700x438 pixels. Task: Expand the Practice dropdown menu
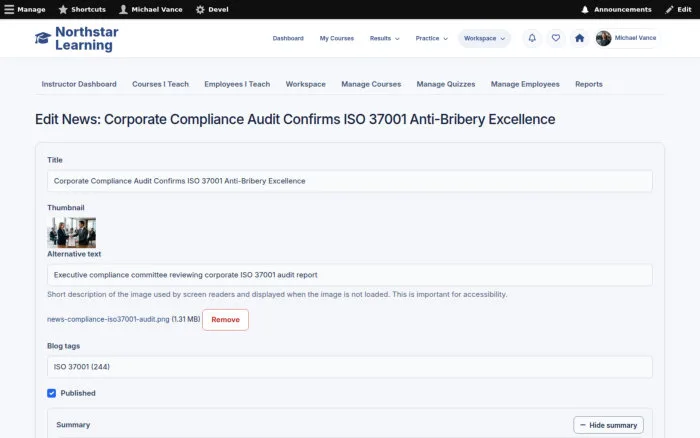[x=431, y=38]
